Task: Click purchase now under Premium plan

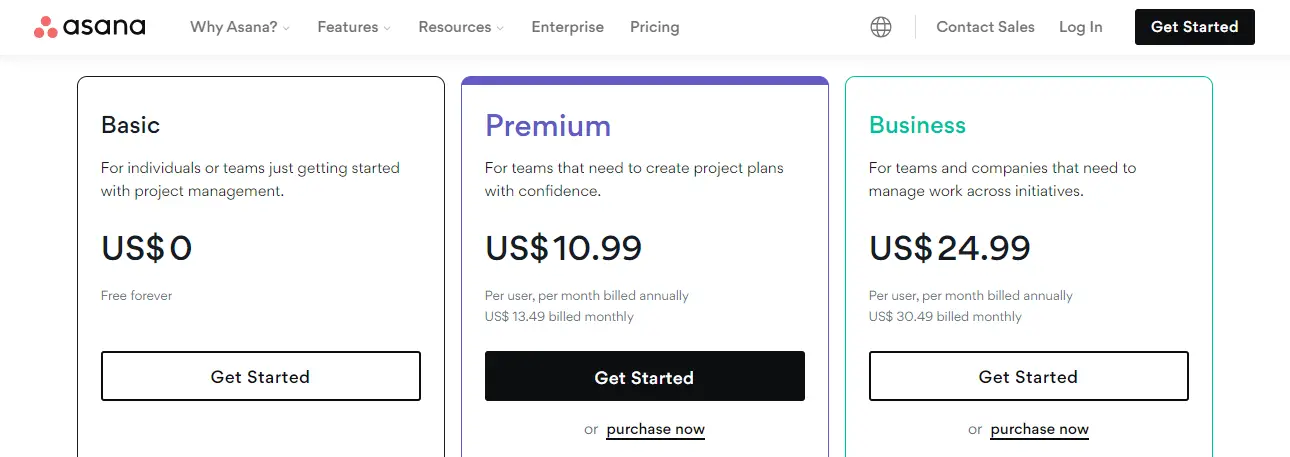Action: [655, 429]
